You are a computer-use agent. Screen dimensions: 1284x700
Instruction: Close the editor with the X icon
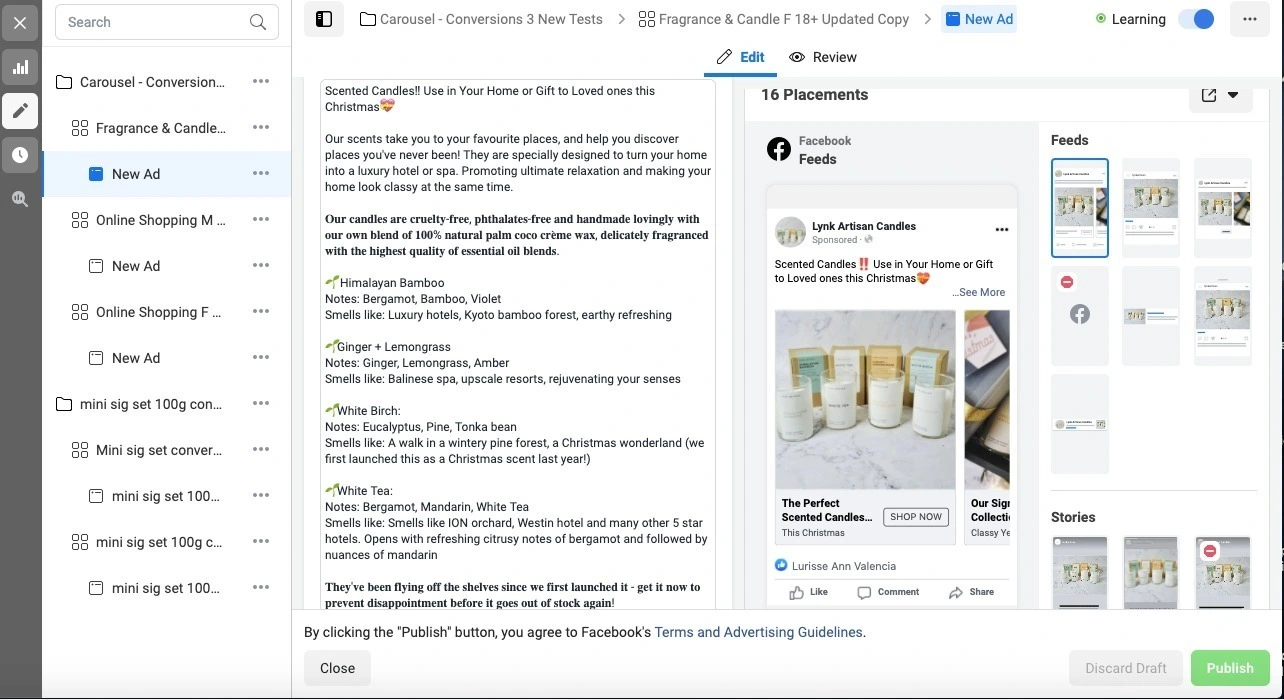[x=20, y=23]
